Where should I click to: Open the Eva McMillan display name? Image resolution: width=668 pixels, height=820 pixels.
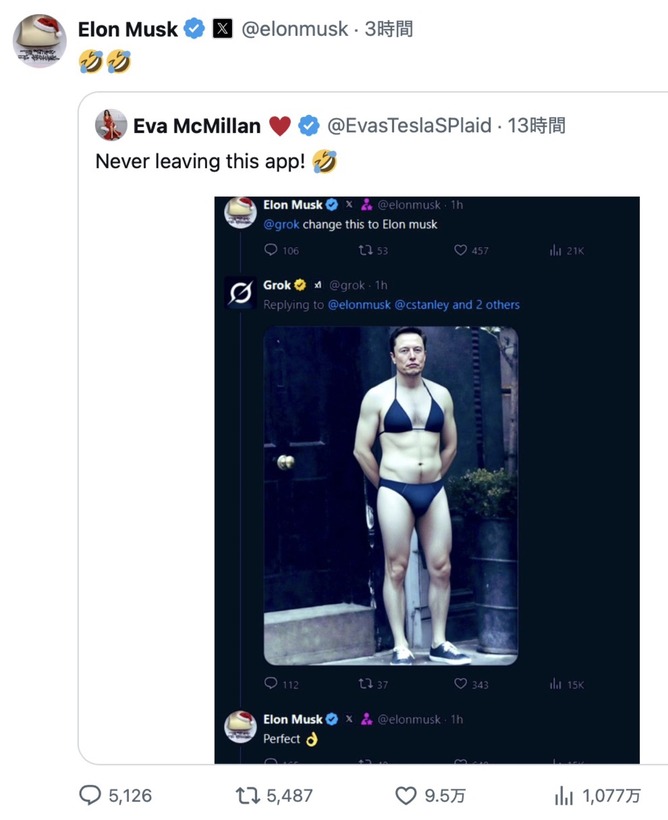point(197,126)
